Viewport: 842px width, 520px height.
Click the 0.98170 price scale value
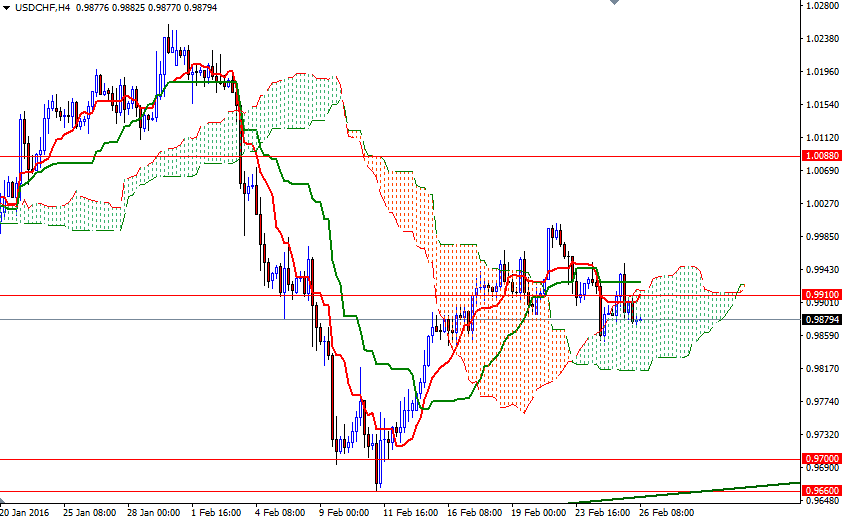[822, 369]
